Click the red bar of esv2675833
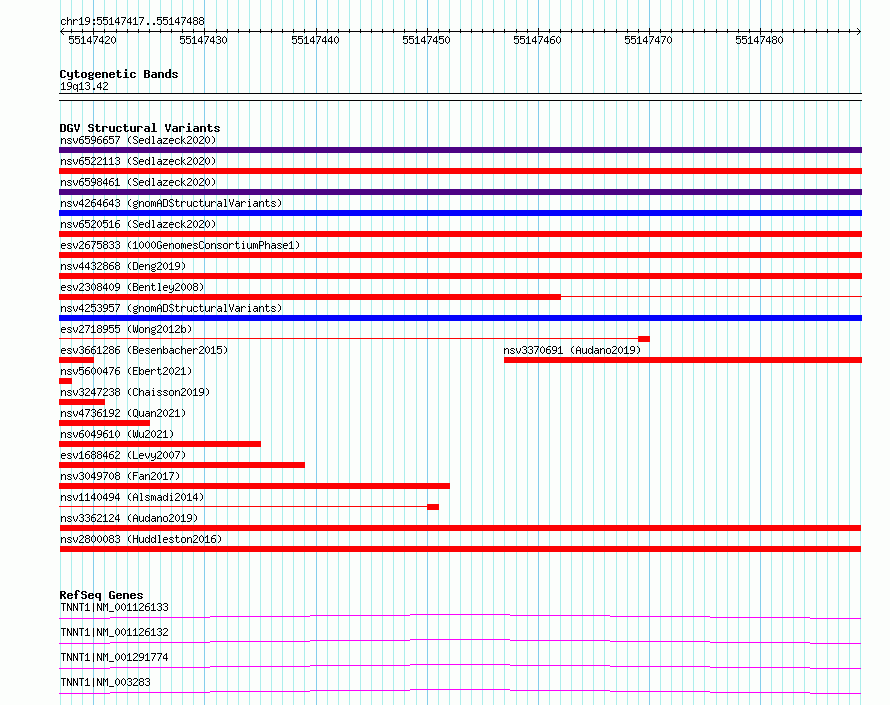The height and width of the screenshot is (705, 890). pos(460,255)
